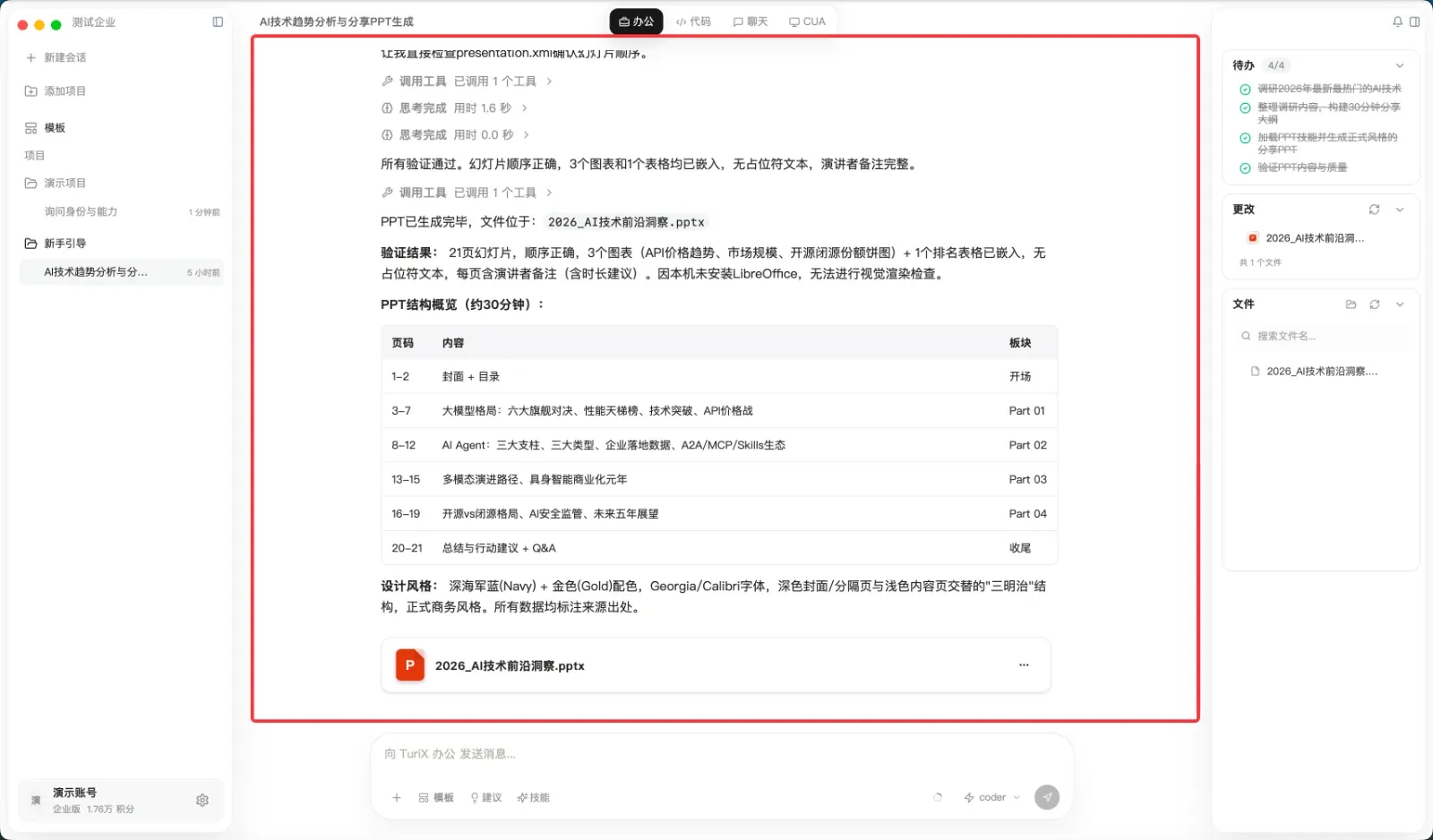Click the 演示账号 avatar
The height and width of the screenshot is (840, 1433).
tap(36, 801)
